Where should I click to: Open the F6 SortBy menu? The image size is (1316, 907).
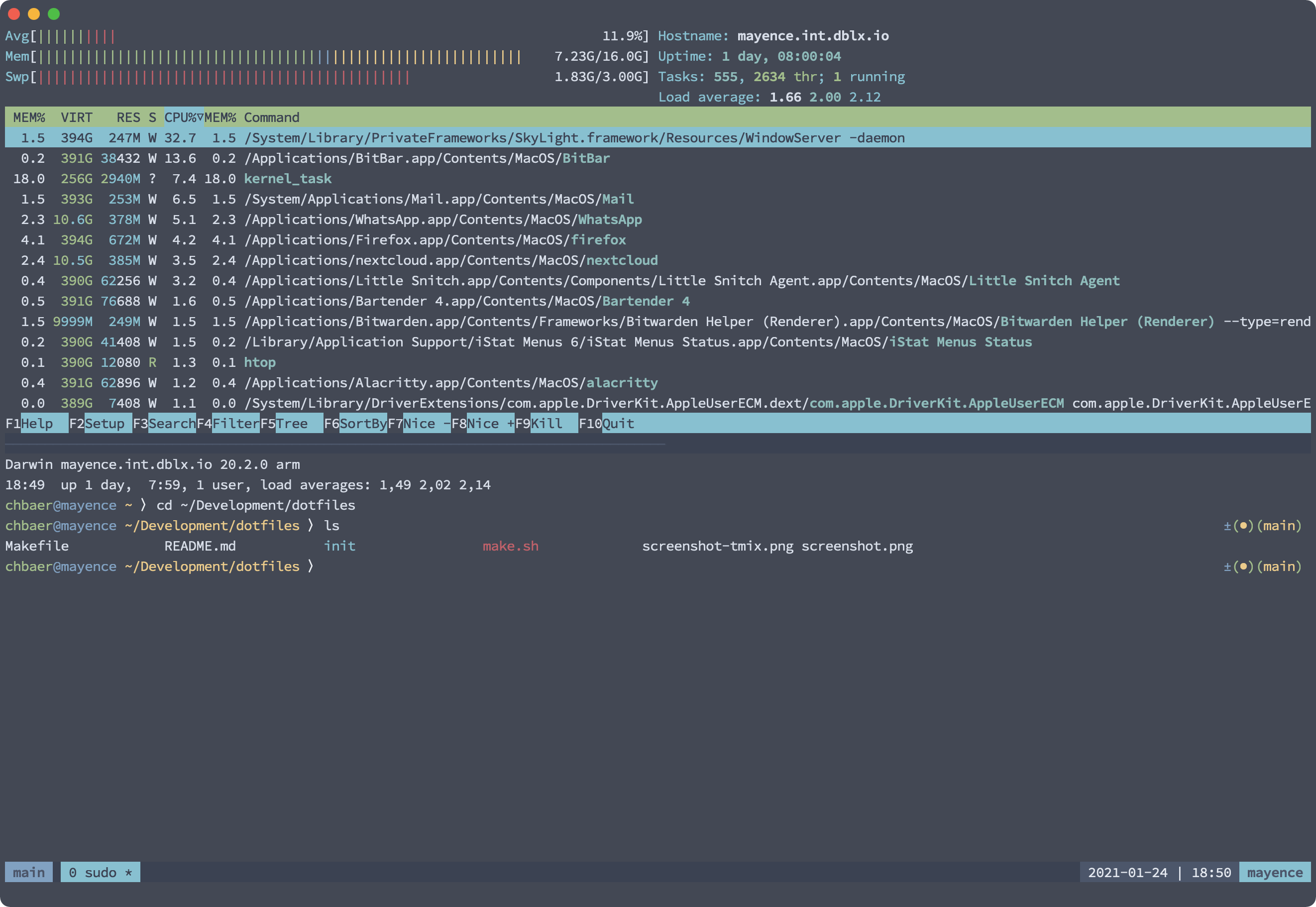(362, 423)
